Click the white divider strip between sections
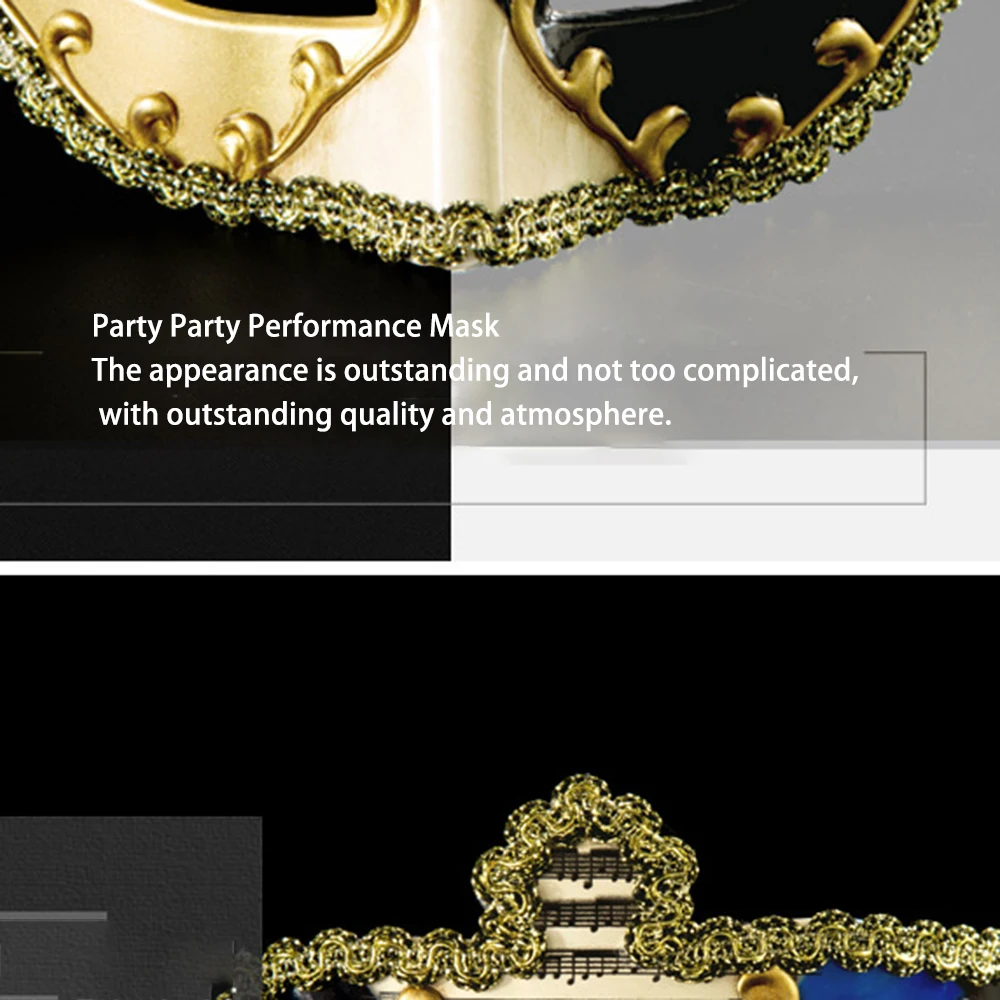The image size is (1000, 1000). point(500,568)
